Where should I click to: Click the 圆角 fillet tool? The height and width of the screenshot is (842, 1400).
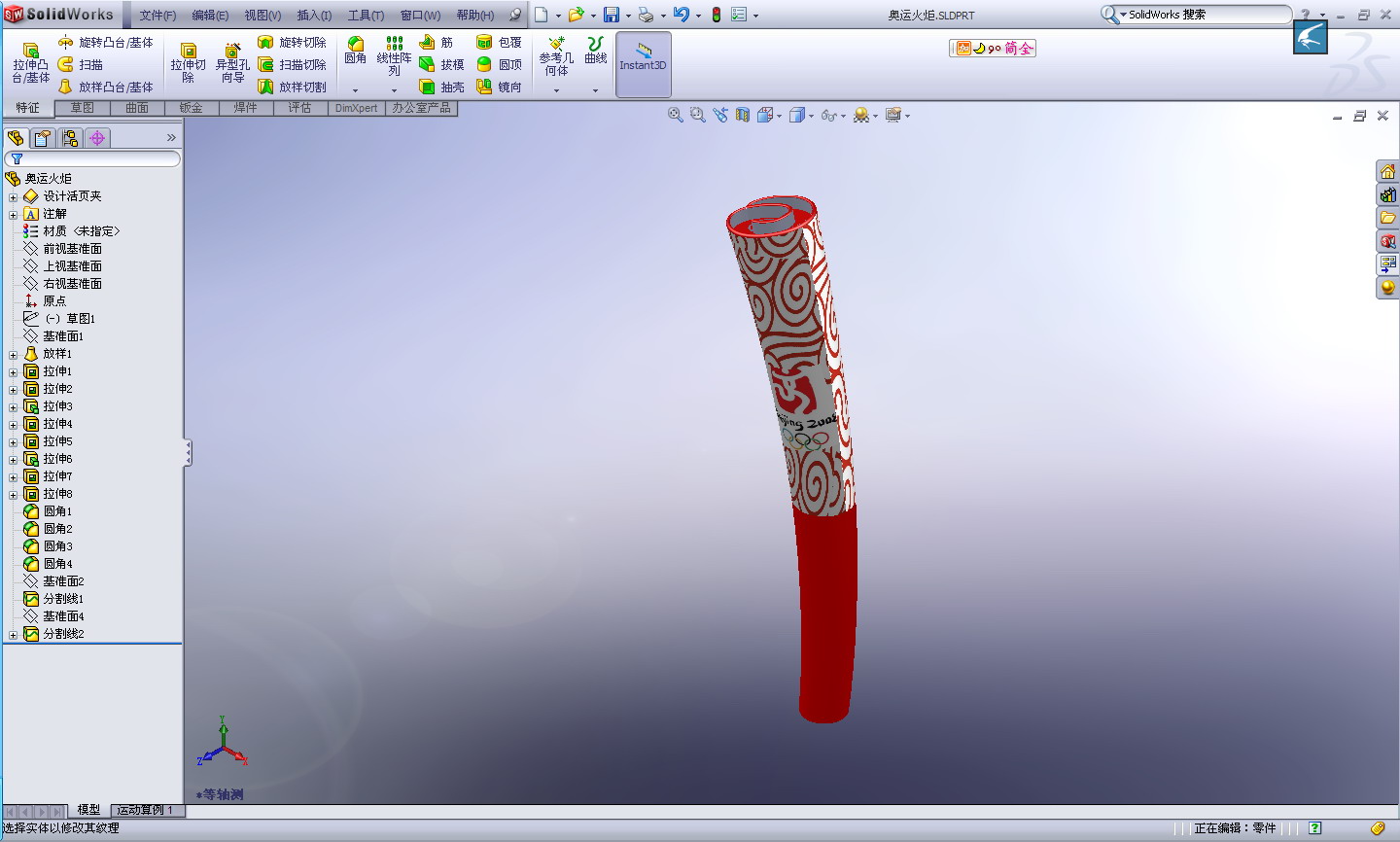tap(356, 51)
